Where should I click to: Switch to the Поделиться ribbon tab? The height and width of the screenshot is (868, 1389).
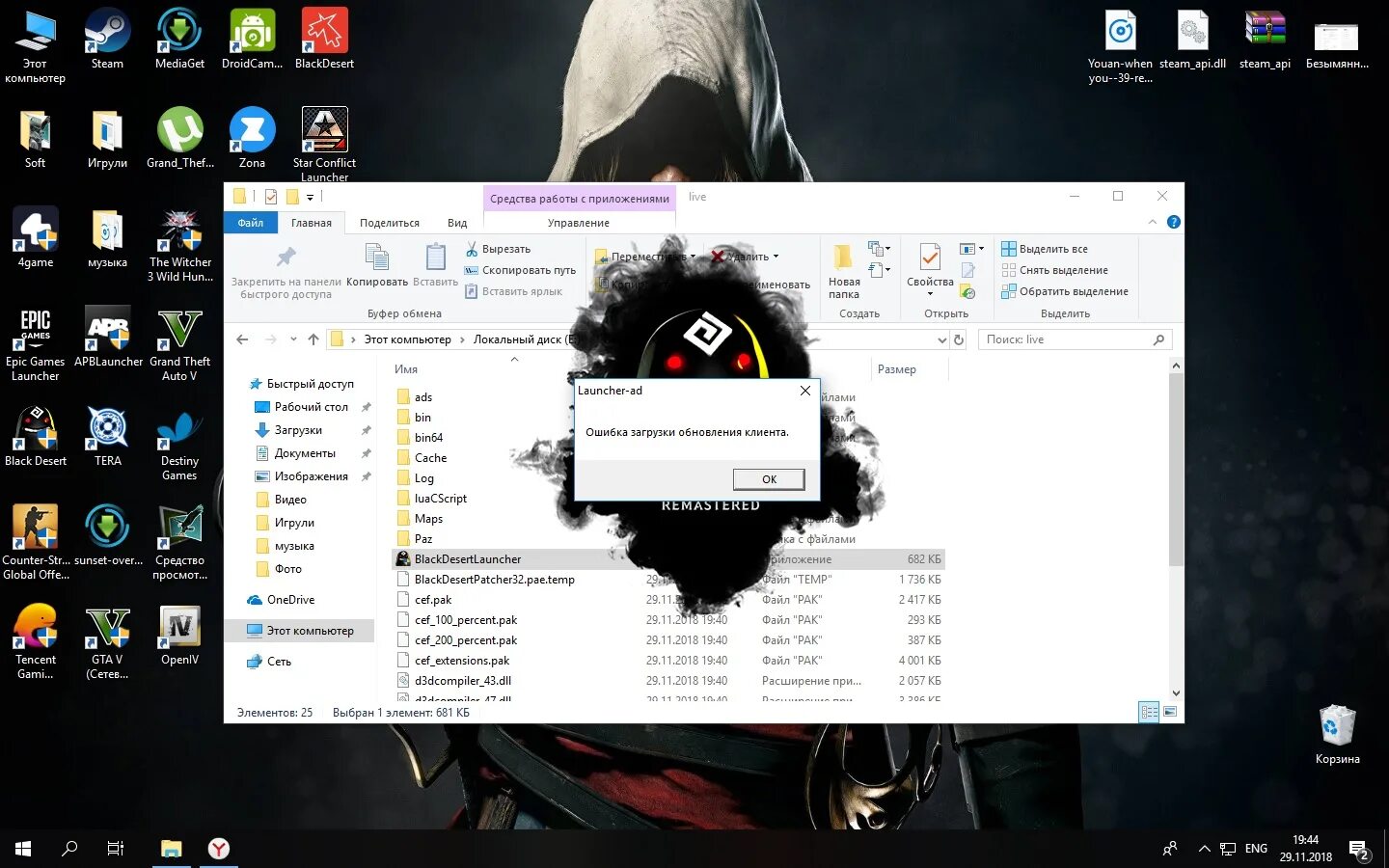[390, 223]
